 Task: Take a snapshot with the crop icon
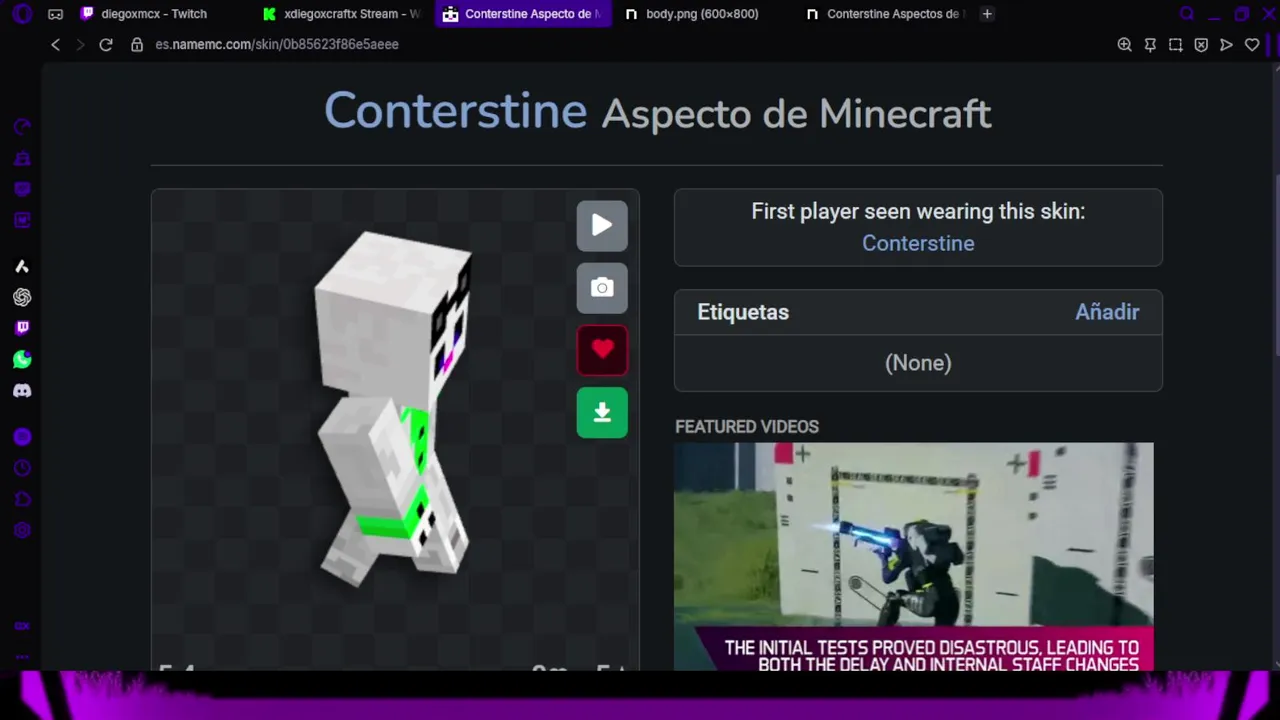point(1176,44)
